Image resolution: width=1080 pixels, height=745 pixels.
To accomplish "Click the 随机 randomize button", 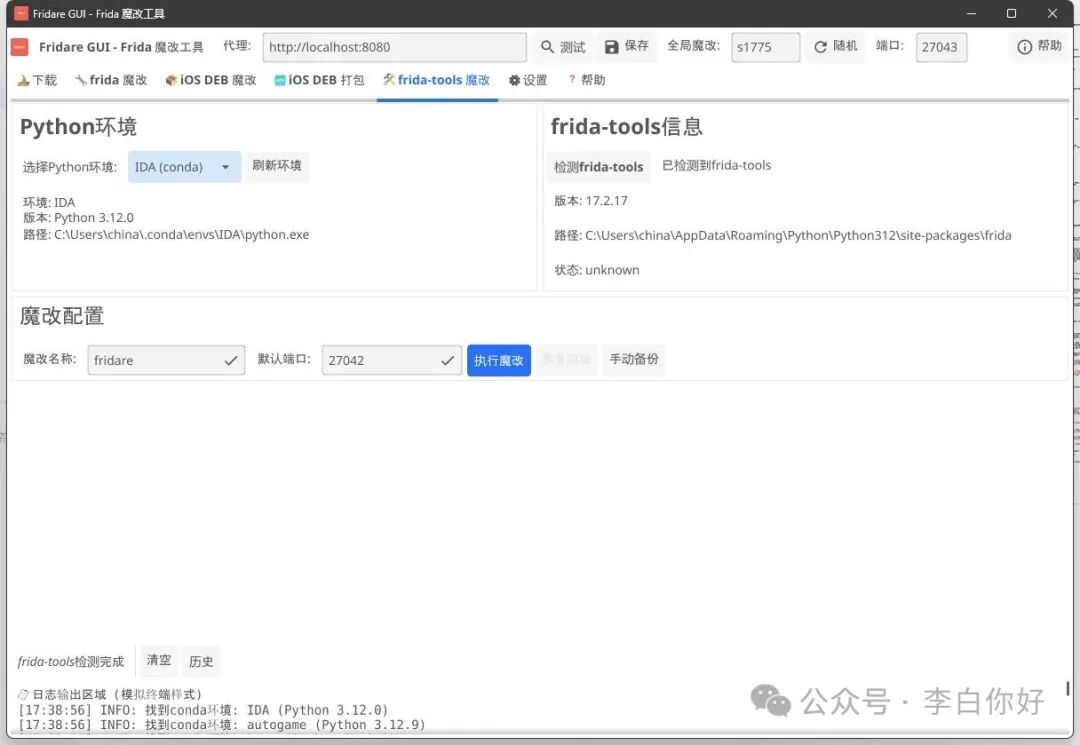I will [835, 46].
